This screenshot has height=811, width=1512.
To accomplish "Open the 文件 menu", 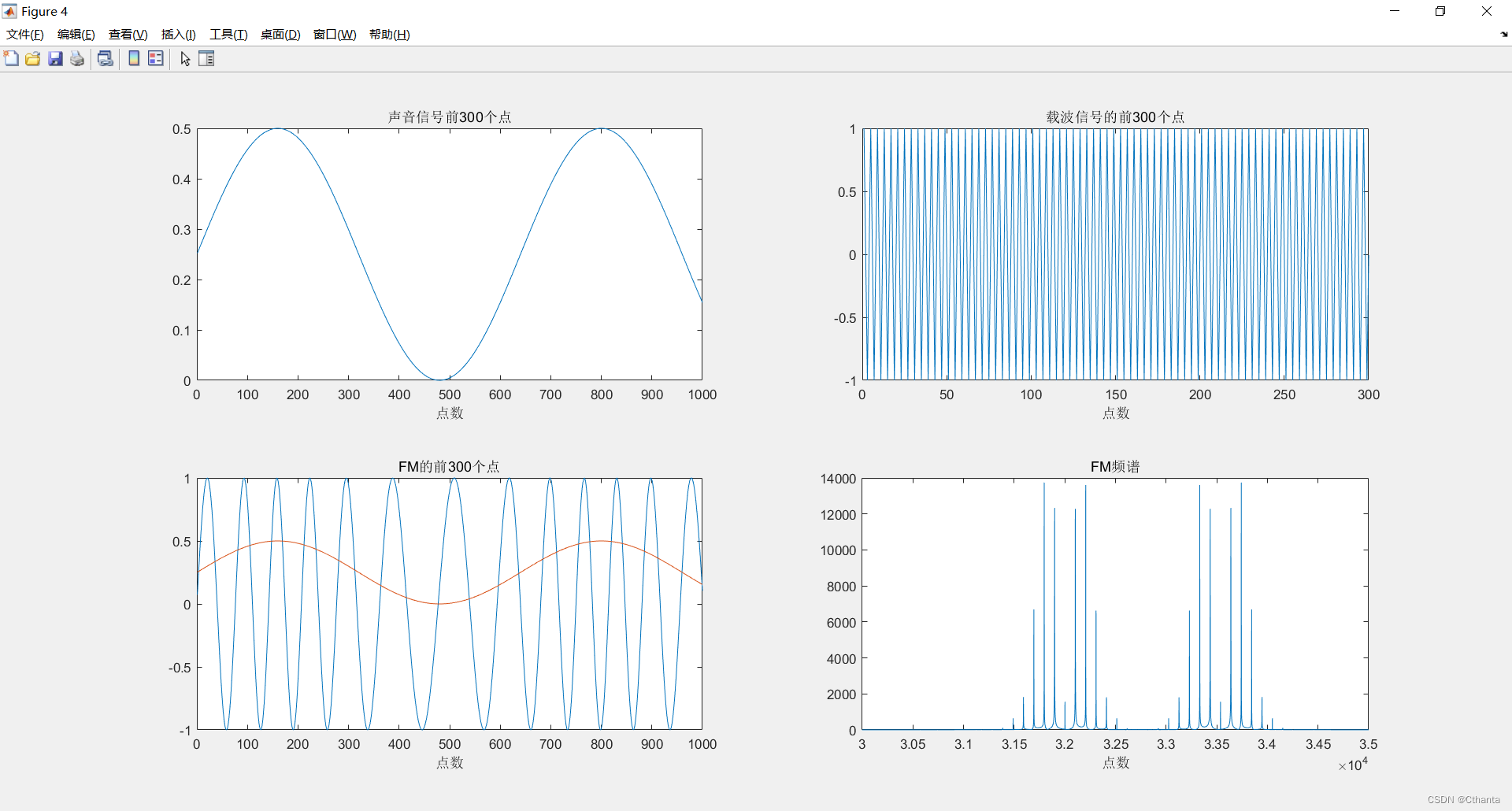I will click(x=24, y=34).
